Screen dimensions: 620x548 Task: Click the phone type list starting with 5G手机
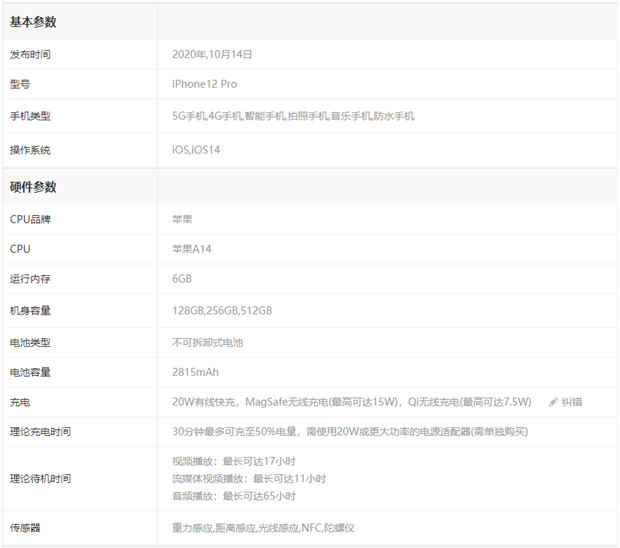click(x=293, y=116)
